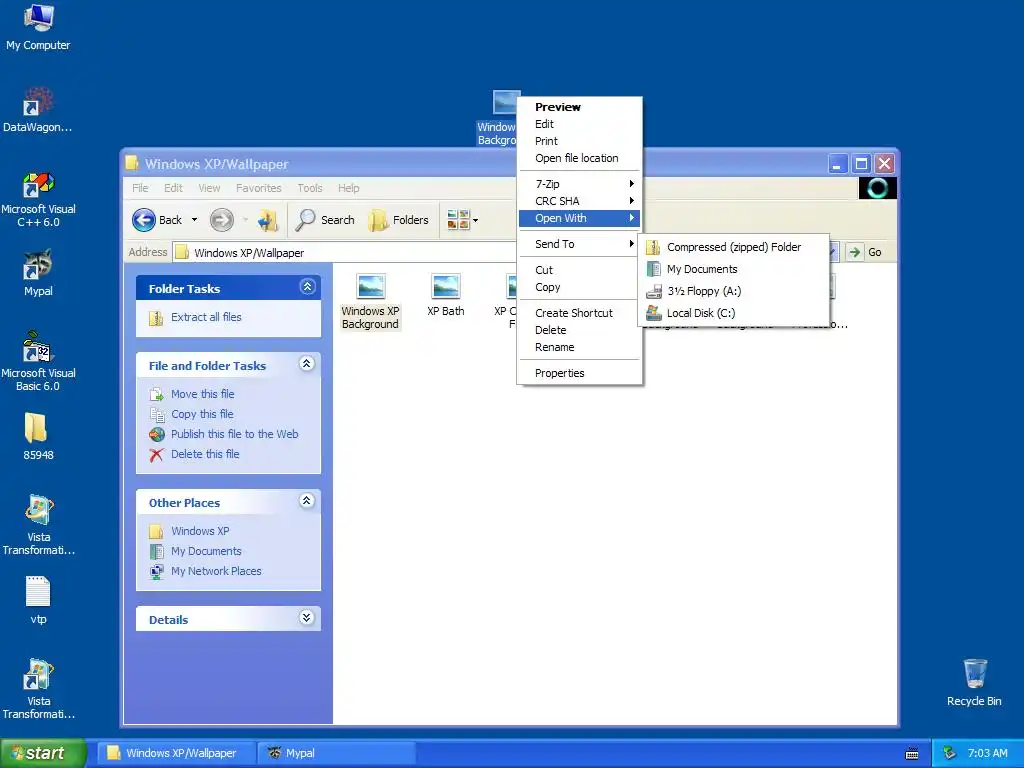1024x768 pixels.
Task: Select Open With in context menu
Action: click(579, 218)
